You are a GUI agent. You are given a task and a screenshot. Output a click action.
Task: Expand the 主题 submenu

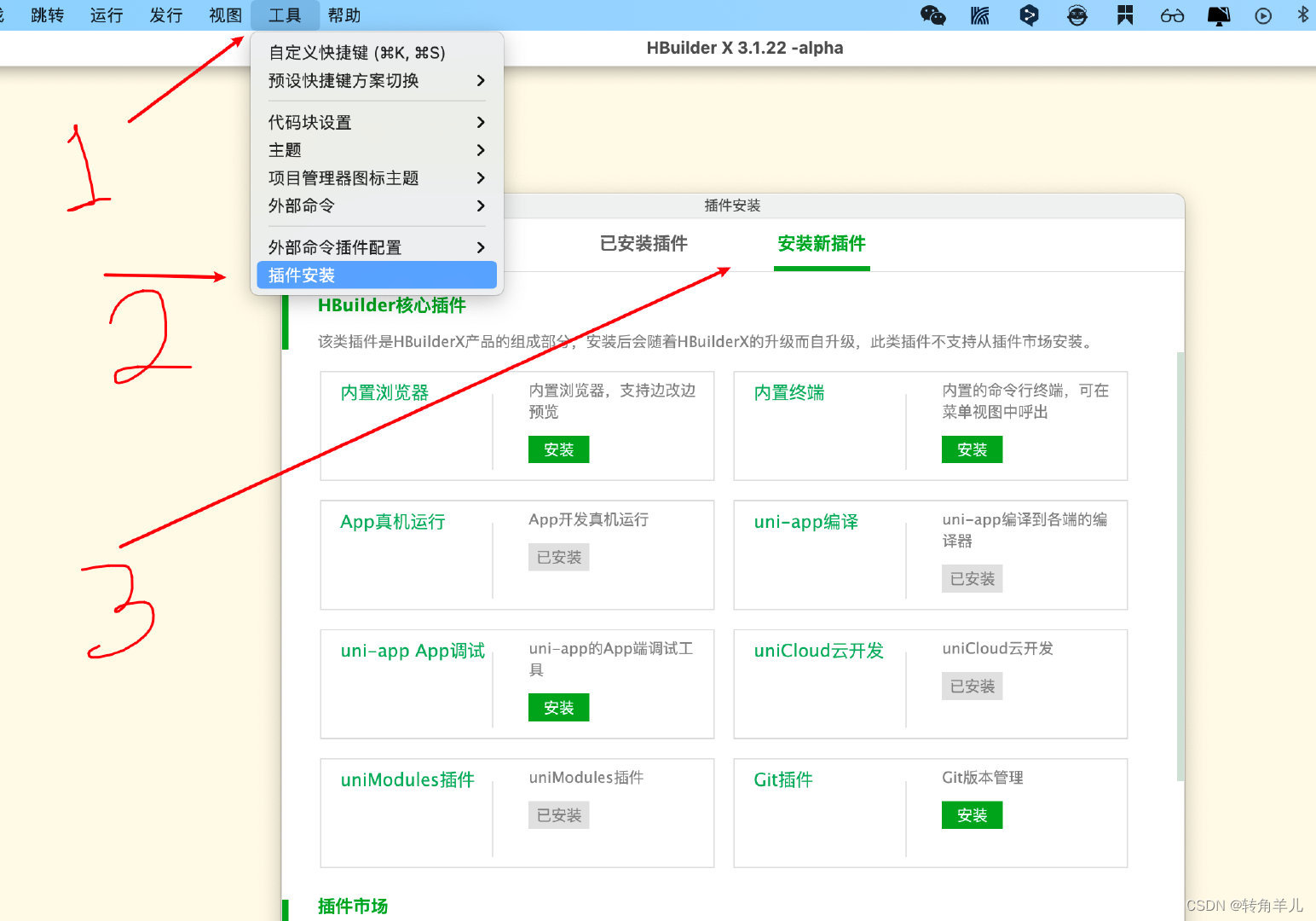click(x=377, y=150)
